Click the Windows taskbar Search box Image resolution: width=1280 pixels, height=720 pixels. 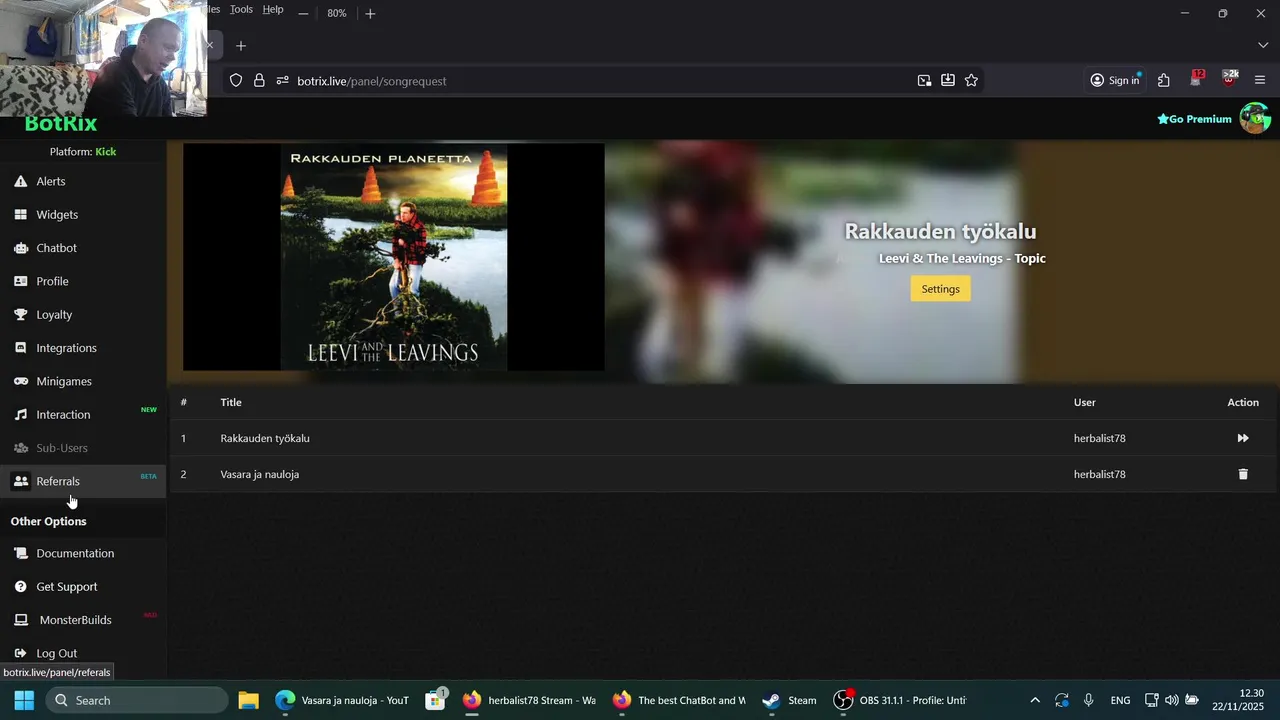click(x=137, y=700)
